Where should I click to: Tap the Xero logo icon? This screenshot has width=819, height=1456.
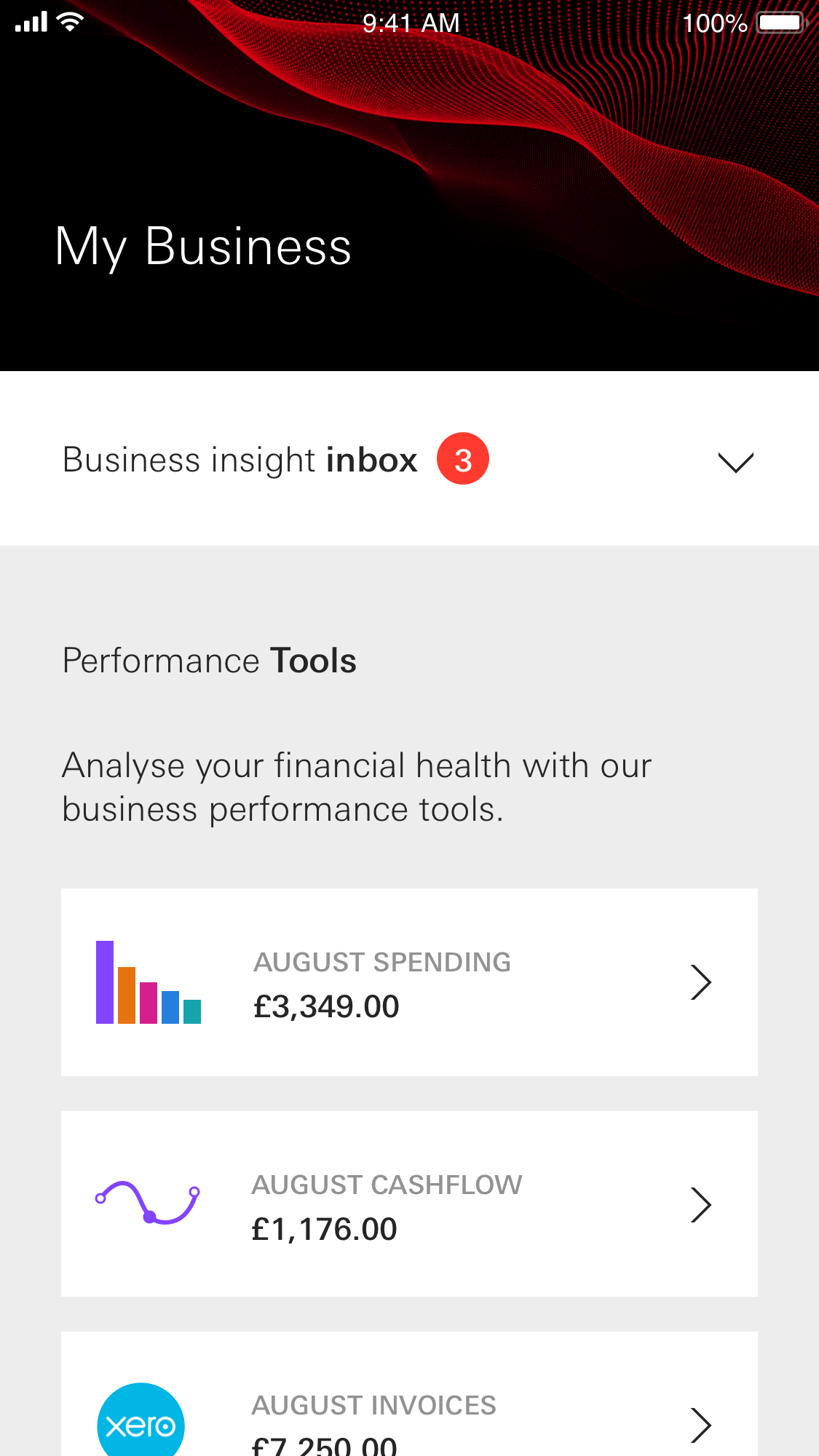(141, 1424)
